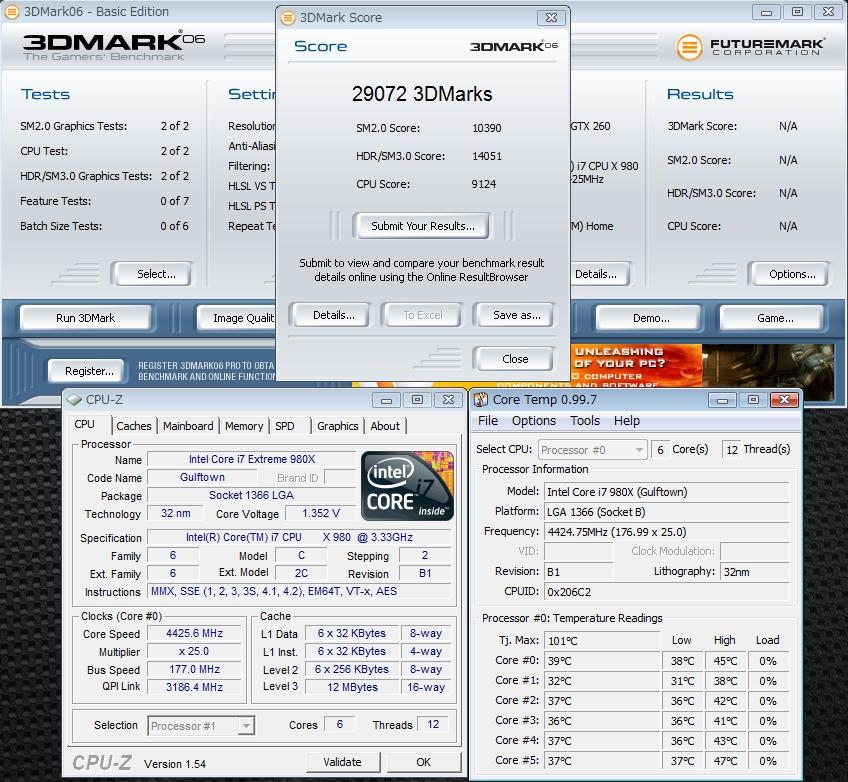Viewport: 848px width, 782px height.
Task: Click the Core #0 temperature 39°C
Action: (601, 661)
